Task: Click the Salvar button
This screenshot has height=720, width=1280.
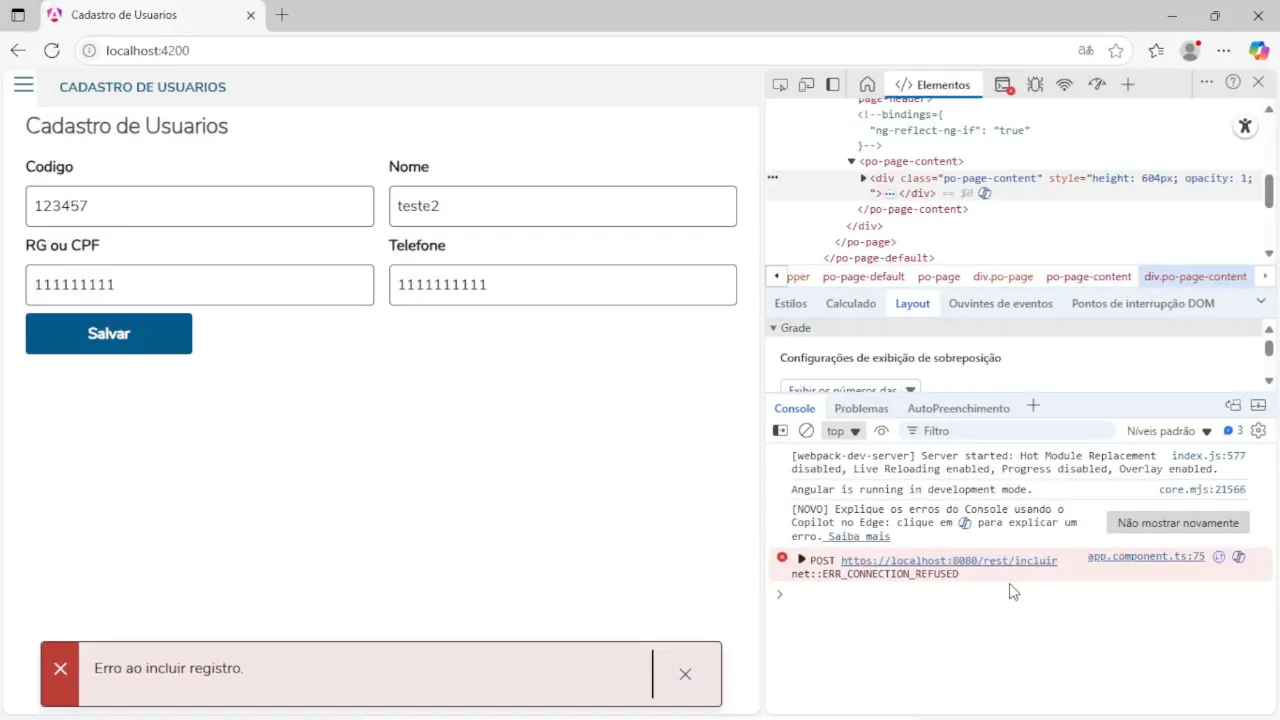Action: point(108,334)
